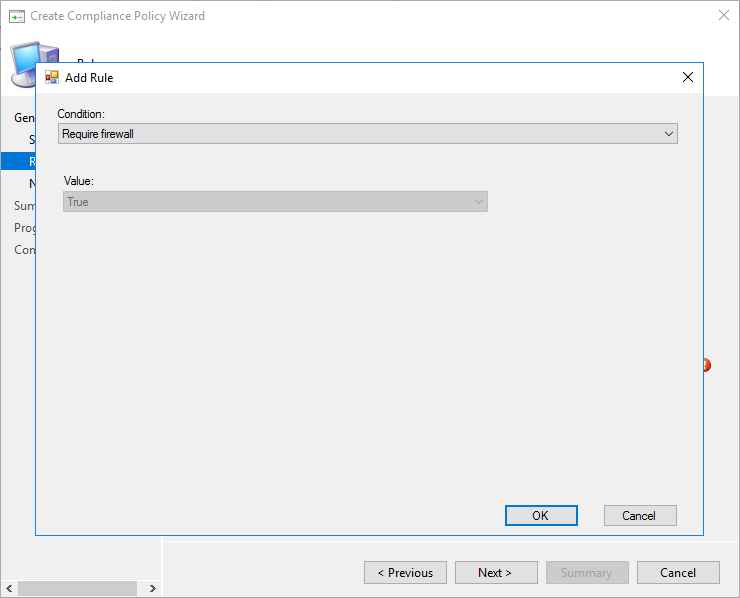
Task: Click the red error indicator icon
Action: (x=706, y=365)
